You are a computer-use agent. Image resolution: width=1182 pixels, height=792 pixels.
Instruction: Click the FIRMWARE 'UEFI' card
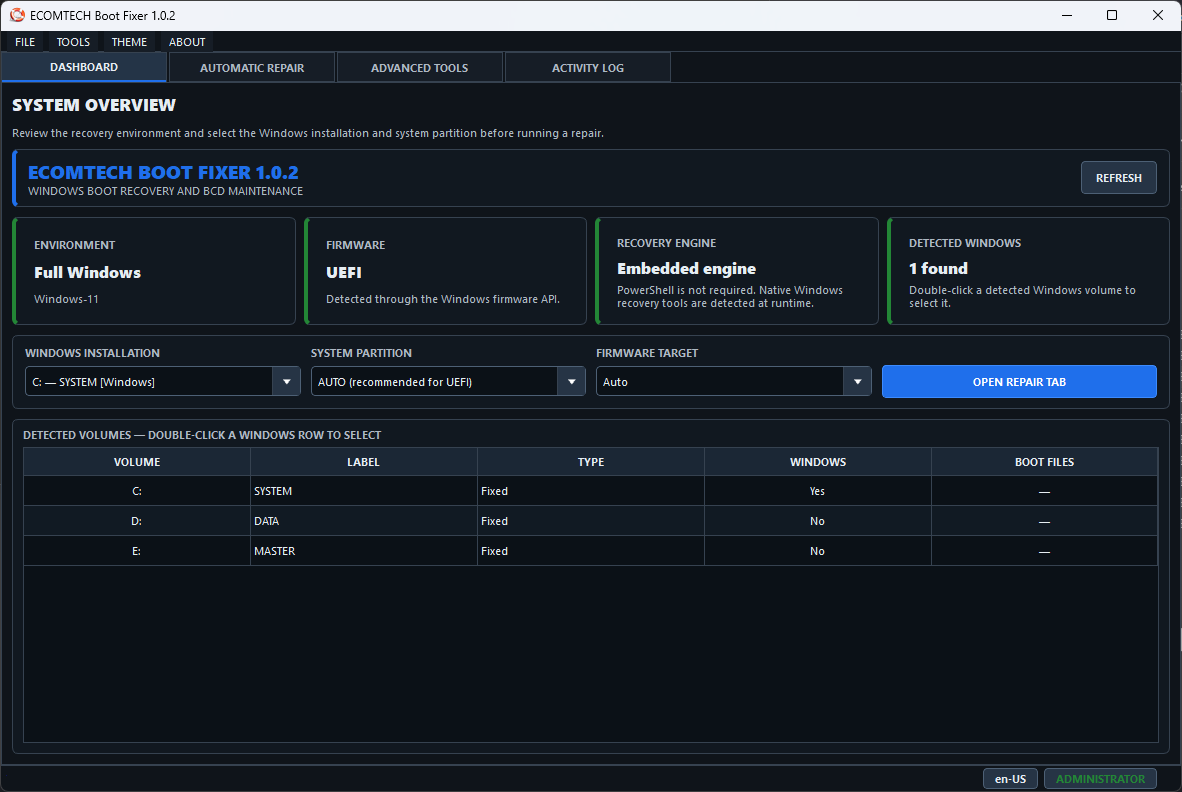click(x=446, y=271)
